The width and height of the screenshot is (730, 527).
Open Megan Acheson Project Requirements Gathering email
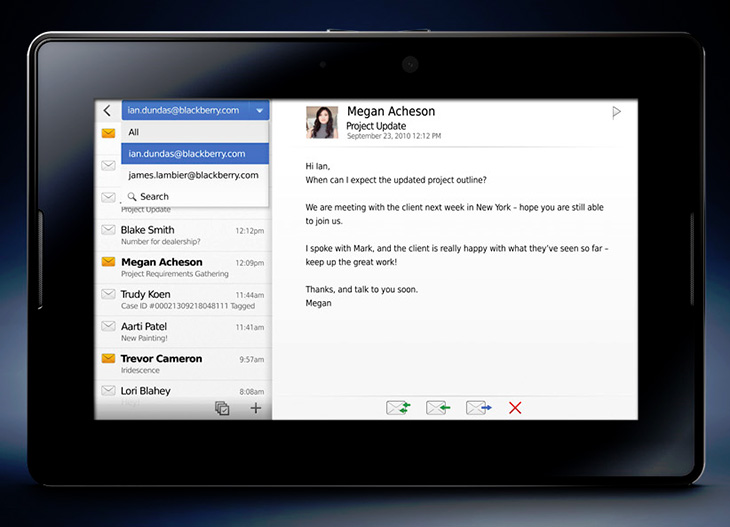point(183,268)
